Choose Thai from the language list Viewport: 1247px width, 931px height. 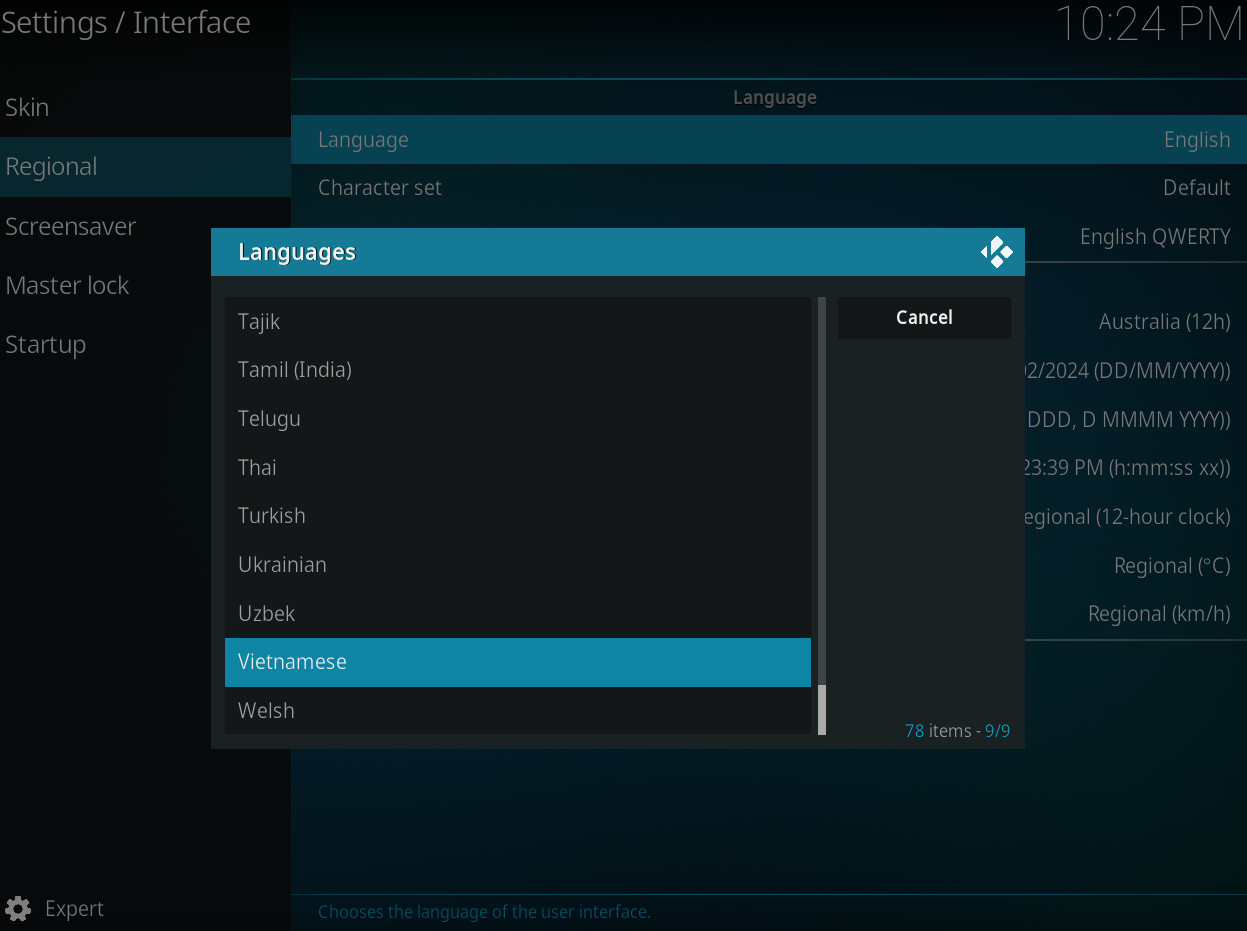[x=517, y=468]
